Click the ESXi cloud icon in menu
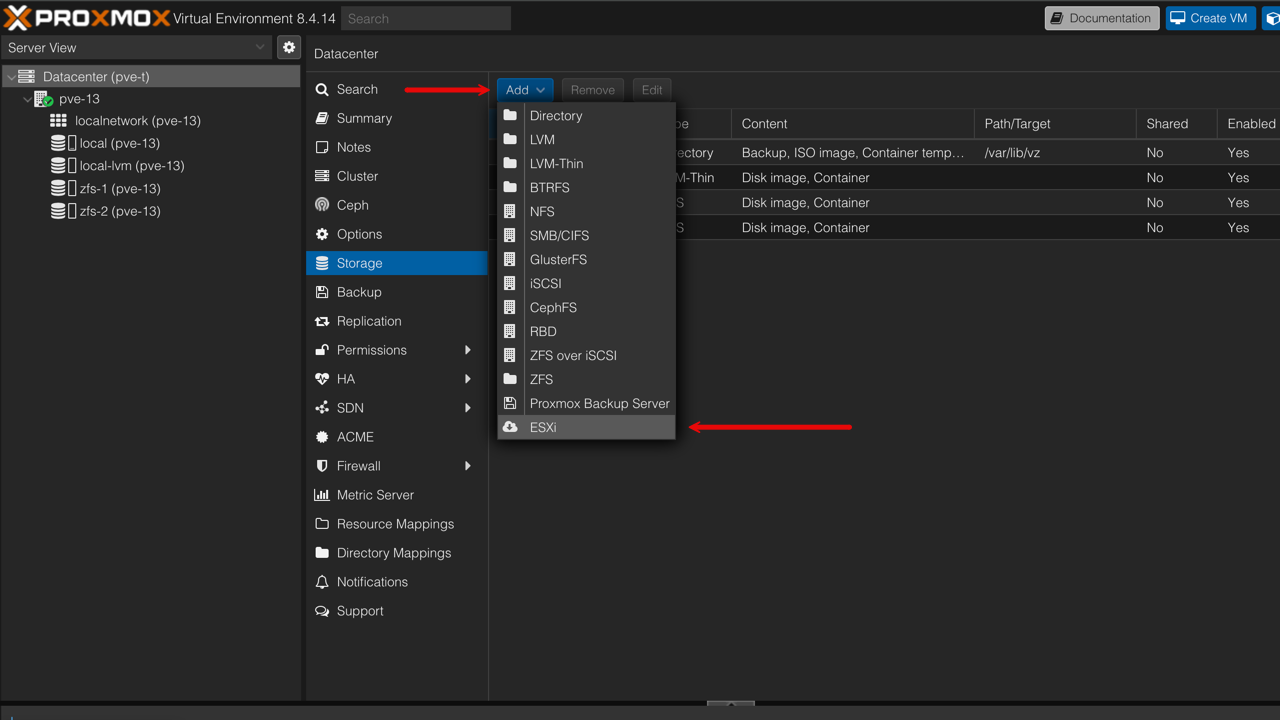Image resolution: width=1280 pixels, height=720 pixels. 510,427
